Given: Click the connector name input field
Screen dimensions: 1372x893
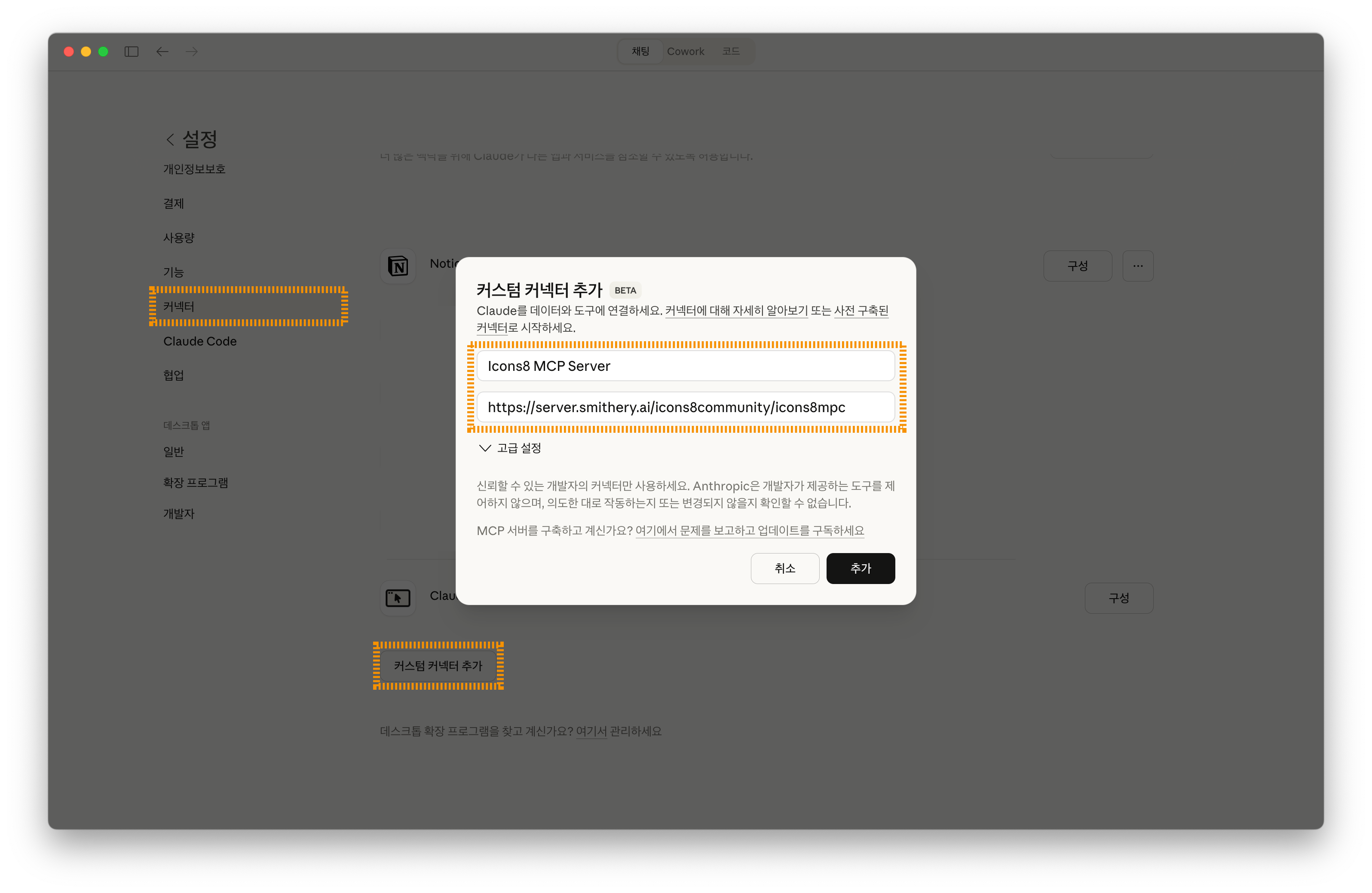Looking at the screenshot, I should coord(686,366).
